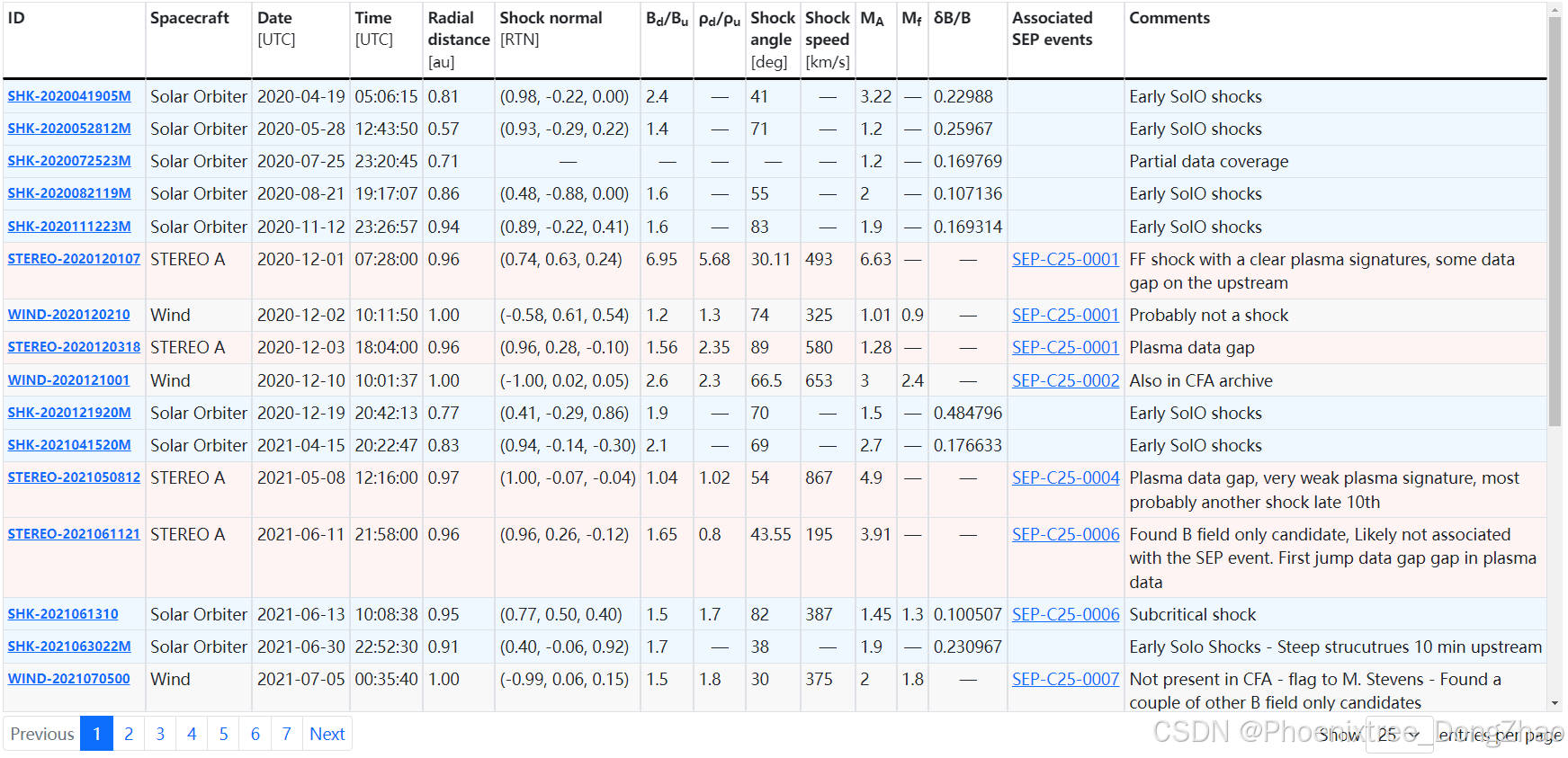Go to page 5 of results

click(223, 734)
